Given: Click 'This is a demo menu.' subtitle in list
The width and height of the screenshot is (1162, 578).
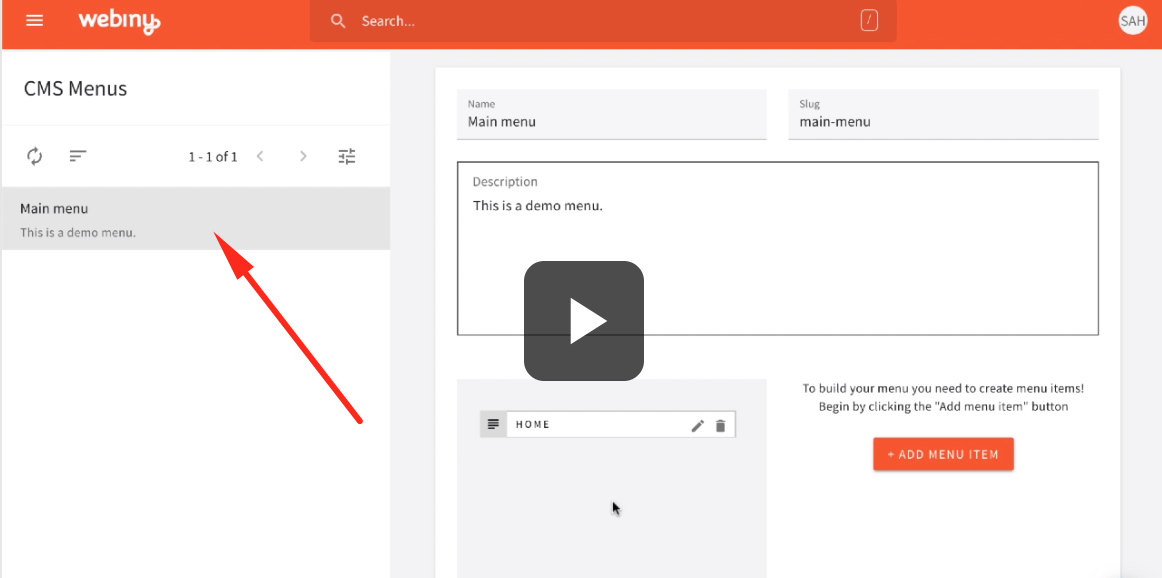Looking at the screenshot, I should click(78, 233).
